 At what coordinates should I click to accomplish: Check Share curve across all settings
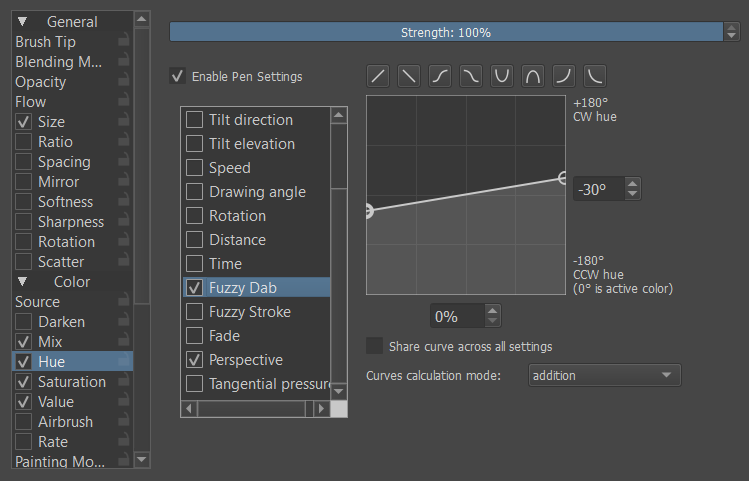(x=375, y=346)
